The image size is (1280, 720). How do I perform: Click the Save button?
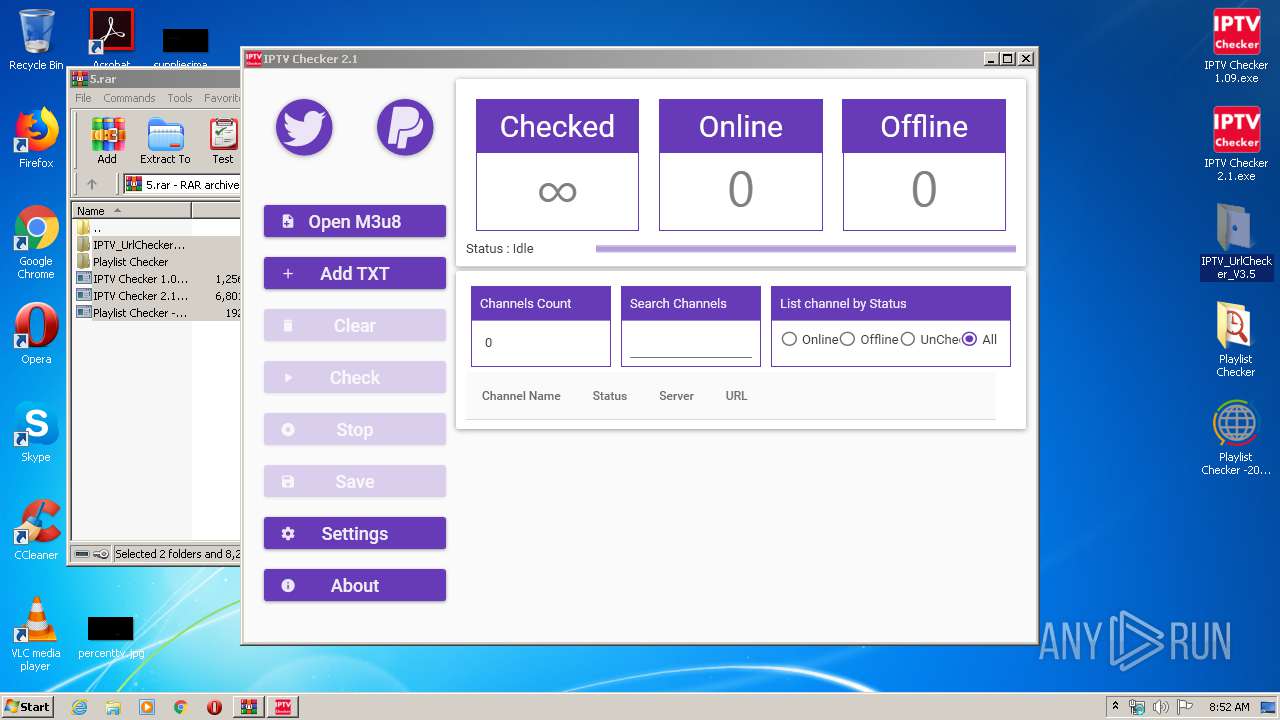355,481
